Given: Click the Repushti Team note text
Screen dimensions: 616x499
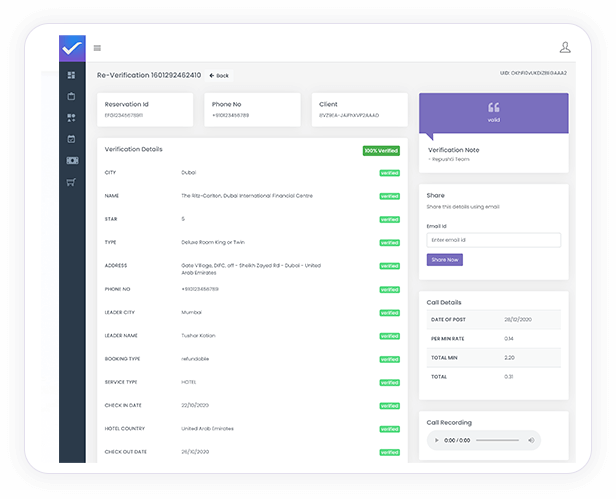Looking at the screenshot, I should (449, 159).
